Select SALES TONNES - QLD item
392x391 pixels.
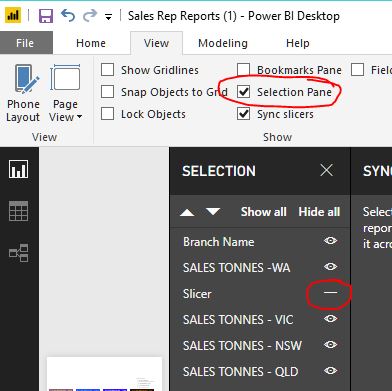(240, 372)
